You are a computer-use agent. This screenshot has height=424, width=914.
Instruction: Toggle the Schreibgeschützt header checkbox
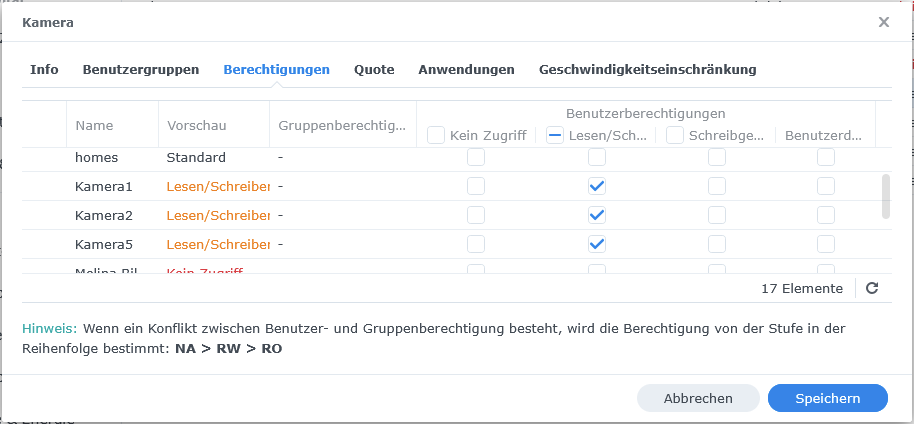point(676,135)
